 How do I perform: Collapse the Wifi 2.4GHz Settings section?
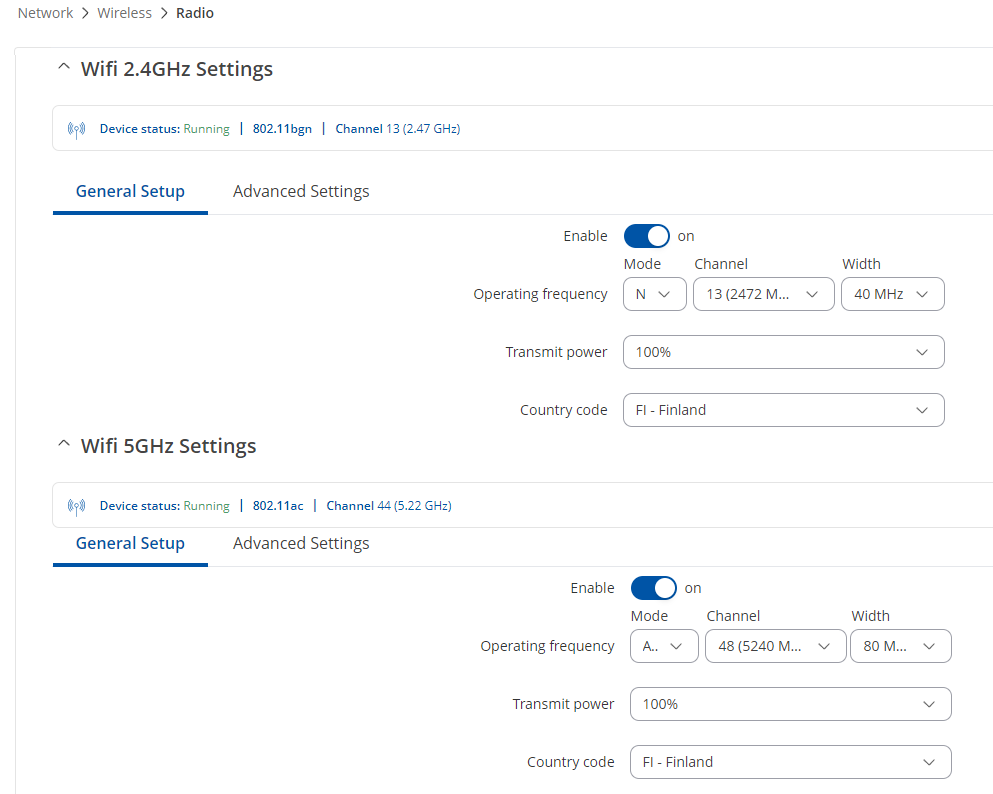(64, 66)
